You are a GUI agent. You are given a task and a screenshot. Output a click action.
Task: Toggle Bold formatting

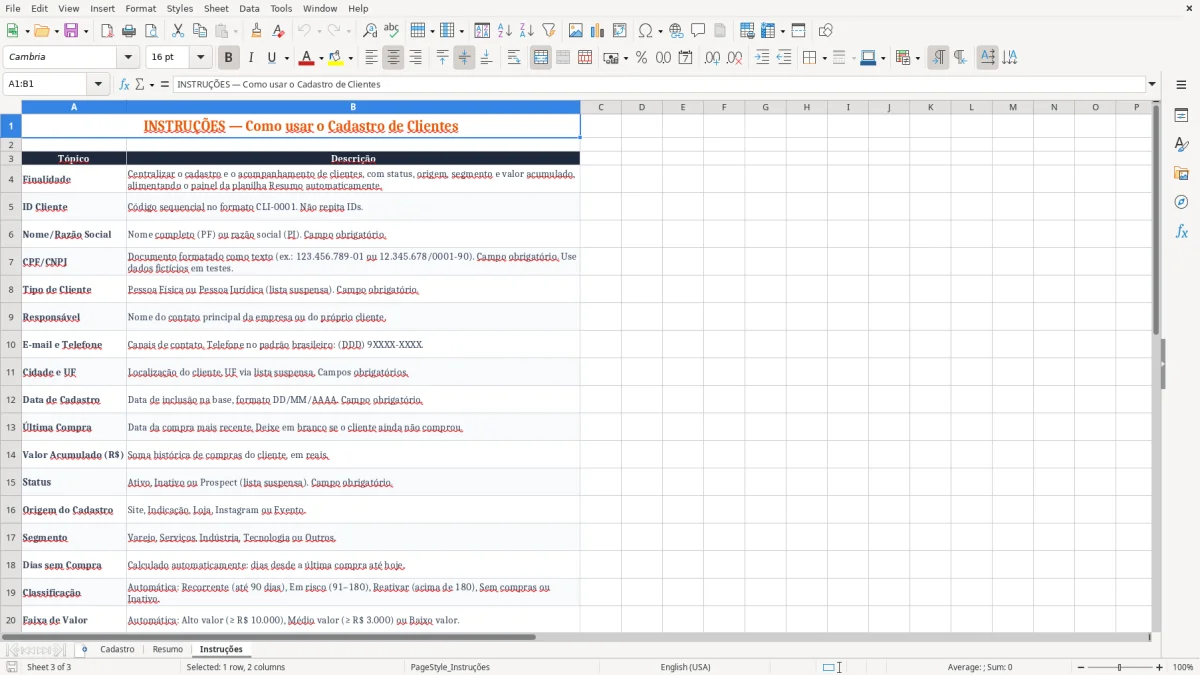229,58
